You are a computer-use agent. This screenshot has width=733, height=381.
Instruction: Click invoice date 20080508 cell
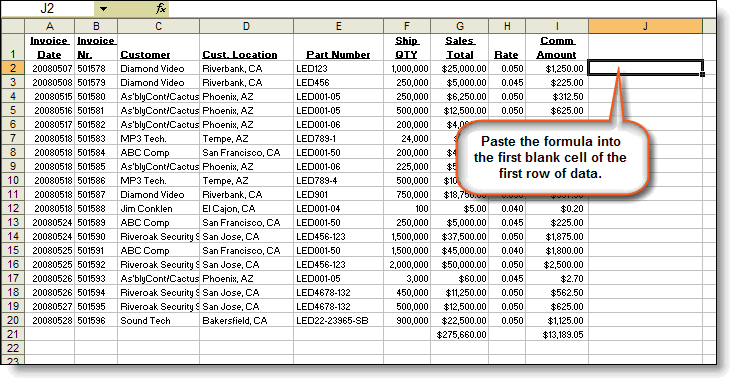tap(50, 82)
